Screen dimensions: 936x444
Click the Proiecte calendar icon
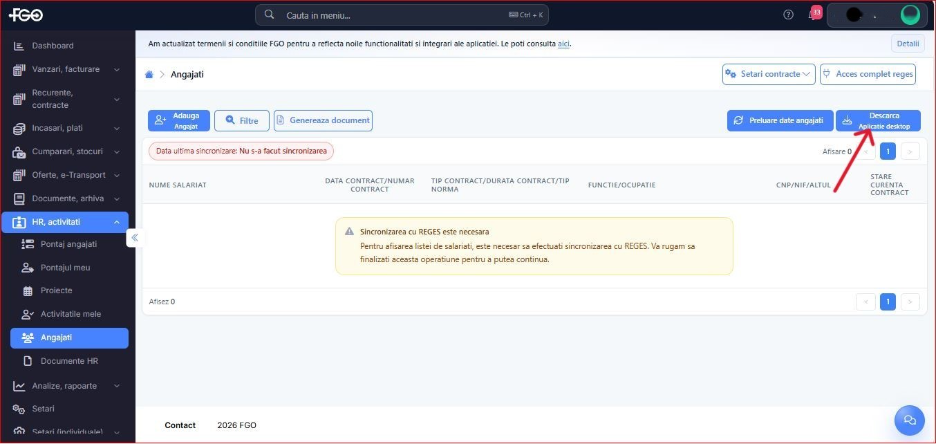point(27,291)
